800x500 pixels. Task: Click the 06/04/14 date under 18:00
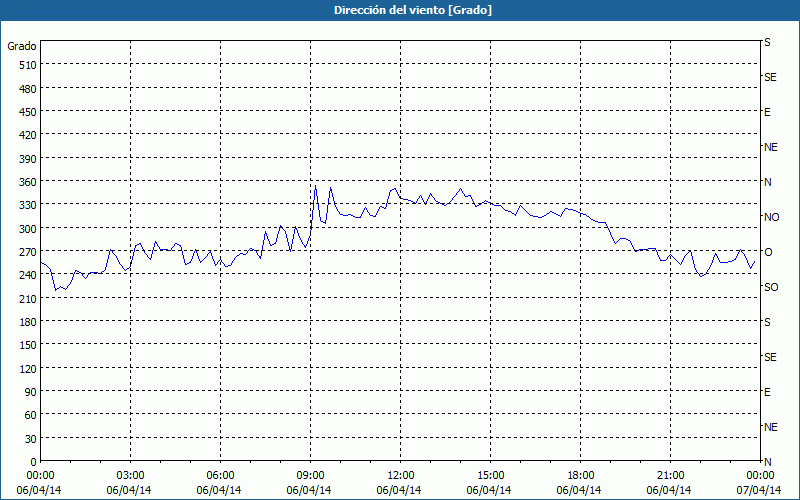pos(579,490)
